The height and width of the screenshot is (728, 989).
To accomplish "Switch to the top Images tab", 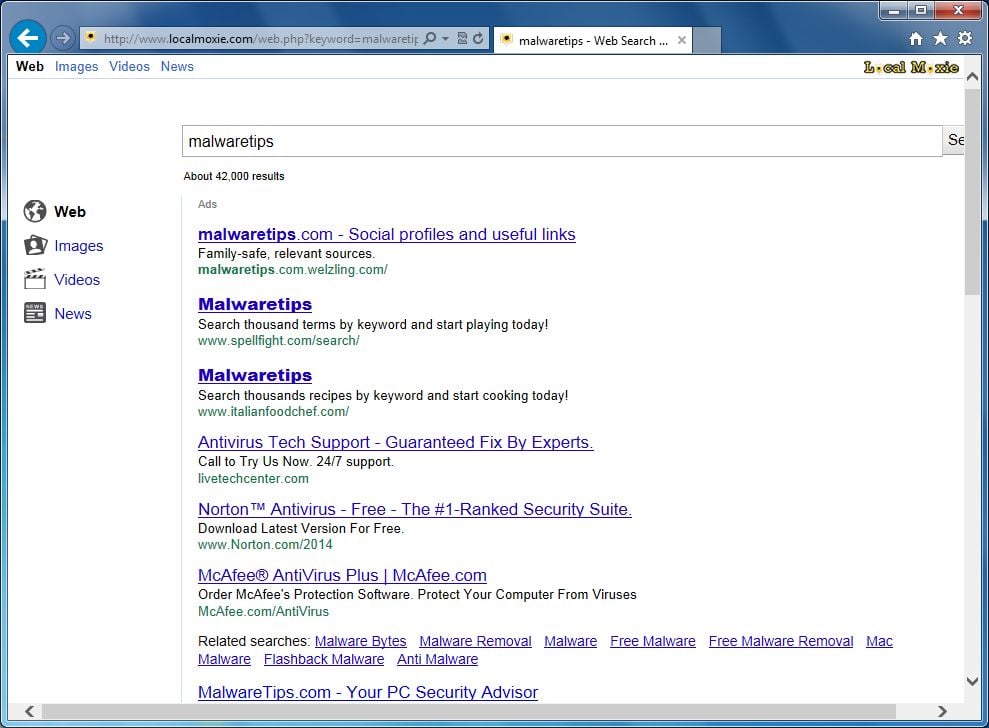I will tap(76, 66).
